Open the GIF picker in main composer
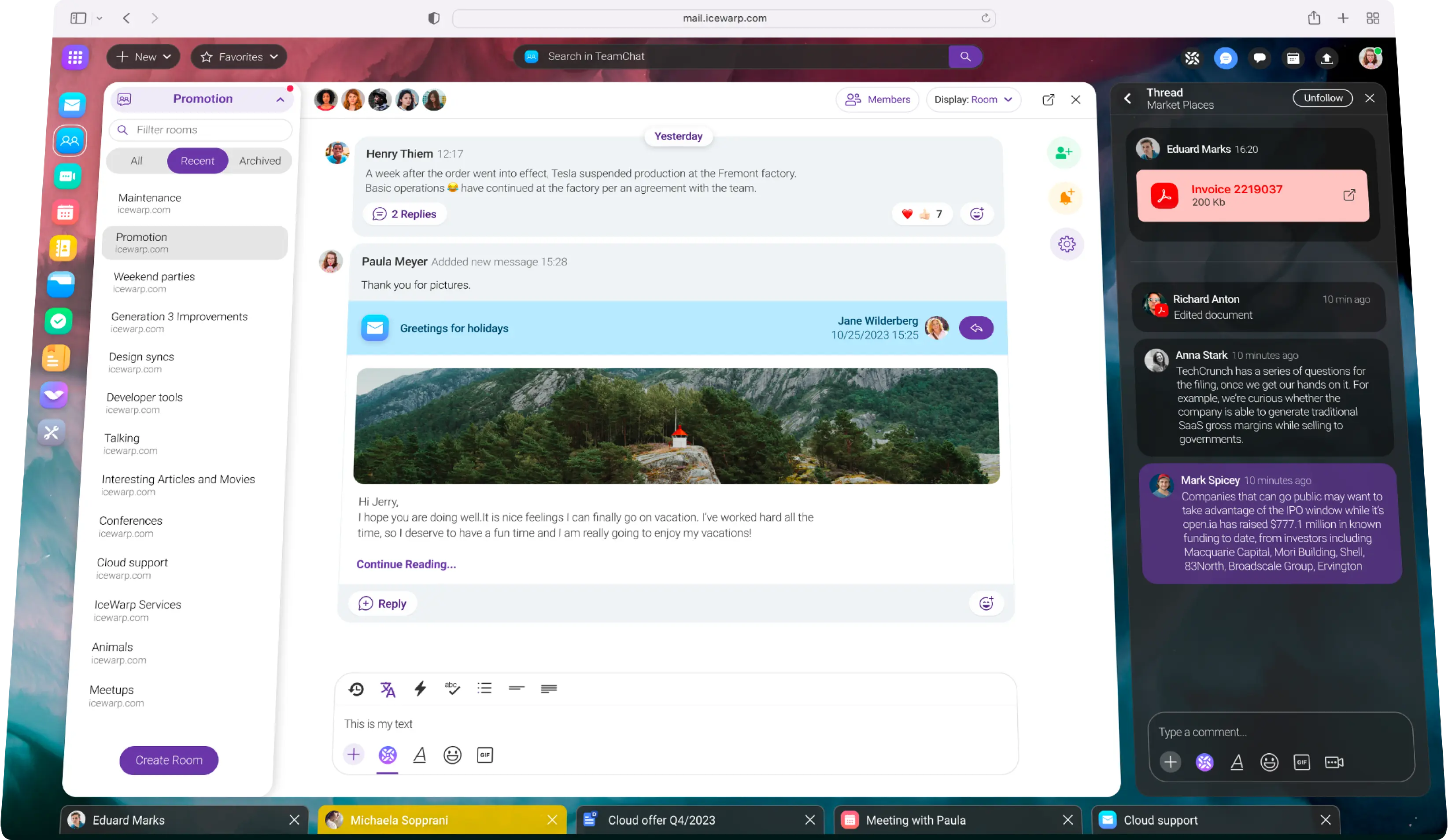This screenshot has height=840, width=1448. (x=484, y=755)
